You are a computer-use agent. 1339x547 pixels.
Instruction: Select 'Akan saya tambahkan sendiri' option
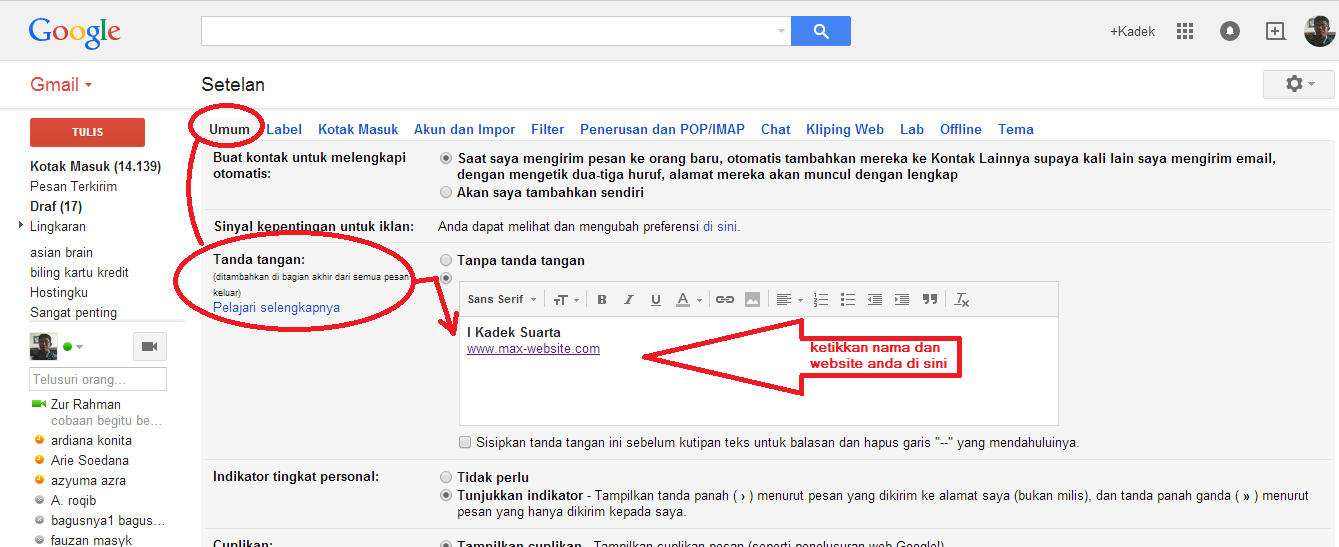[446, 192]
